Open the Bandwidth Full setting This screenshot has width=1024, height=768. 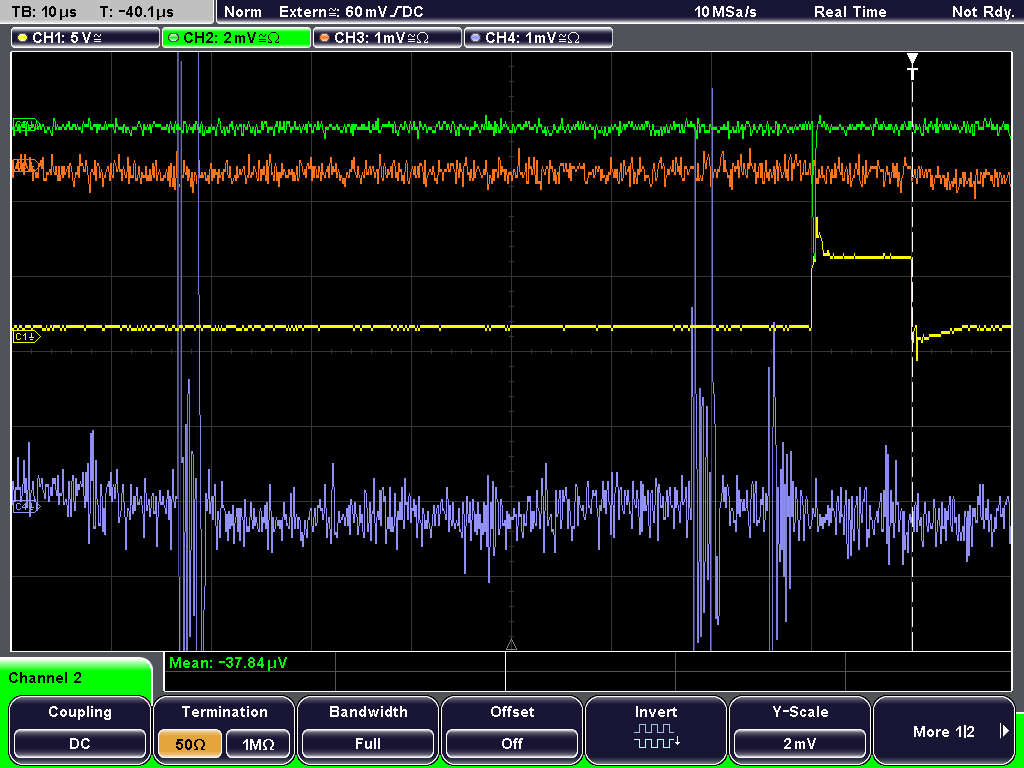coord(368,731)
